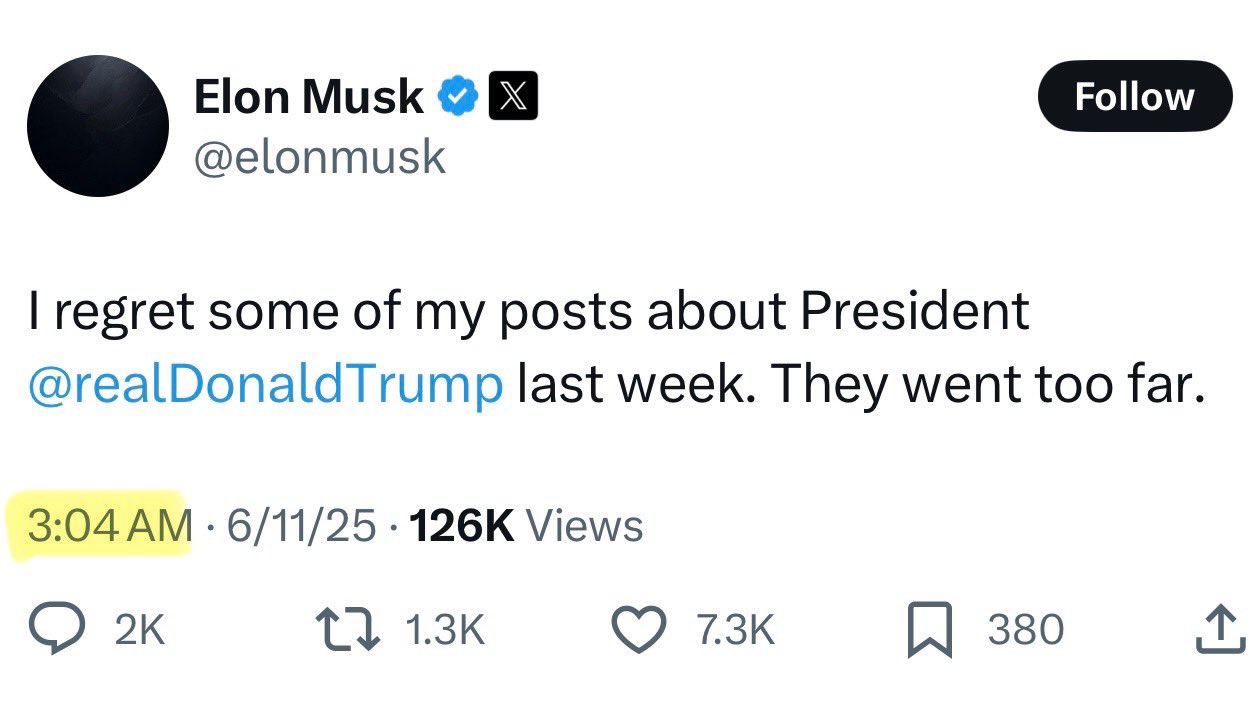1251x724 pixels.
Task: Click the dark profile avatar picture
Action: pyautogui.click(x=97, y=125)
